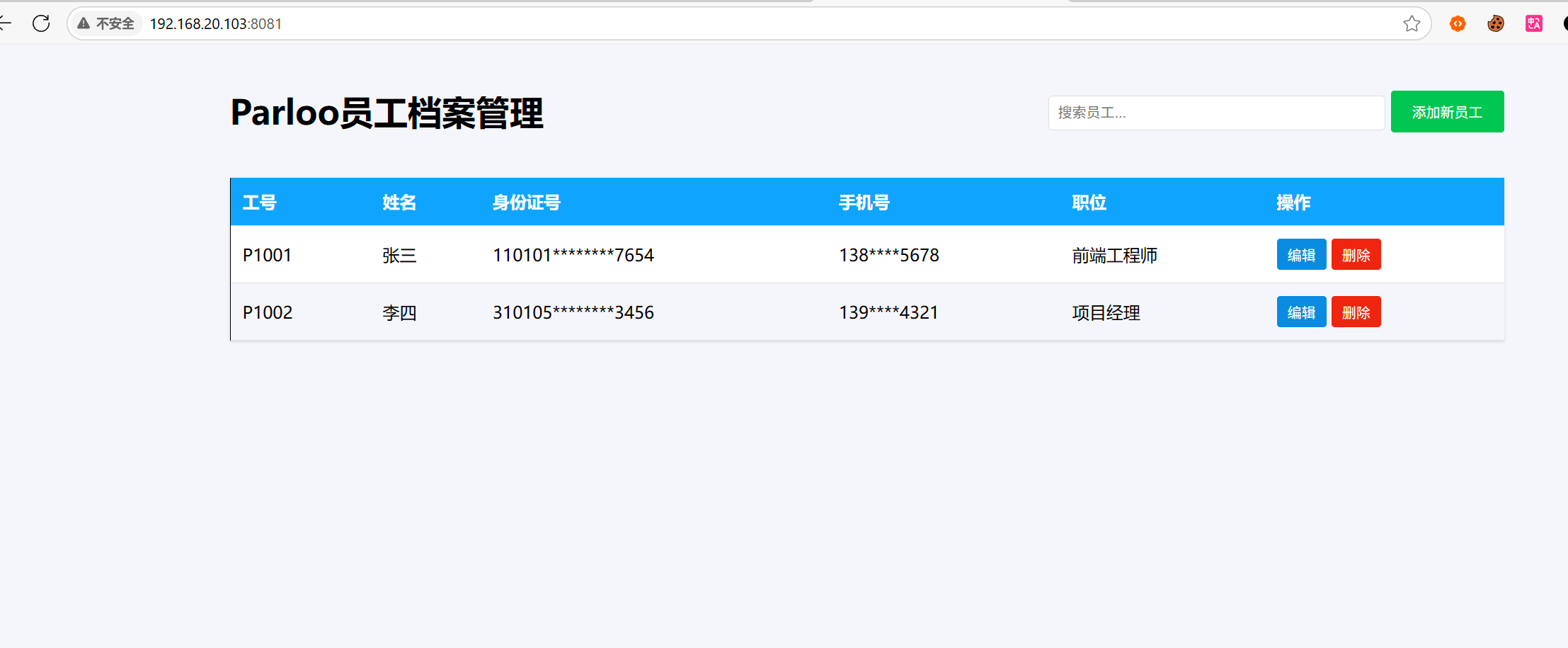Edit employee 李四 using 编辑 button
Image resolution: width=1568 pixels, height=648 pixels.
coord(1301,312)
